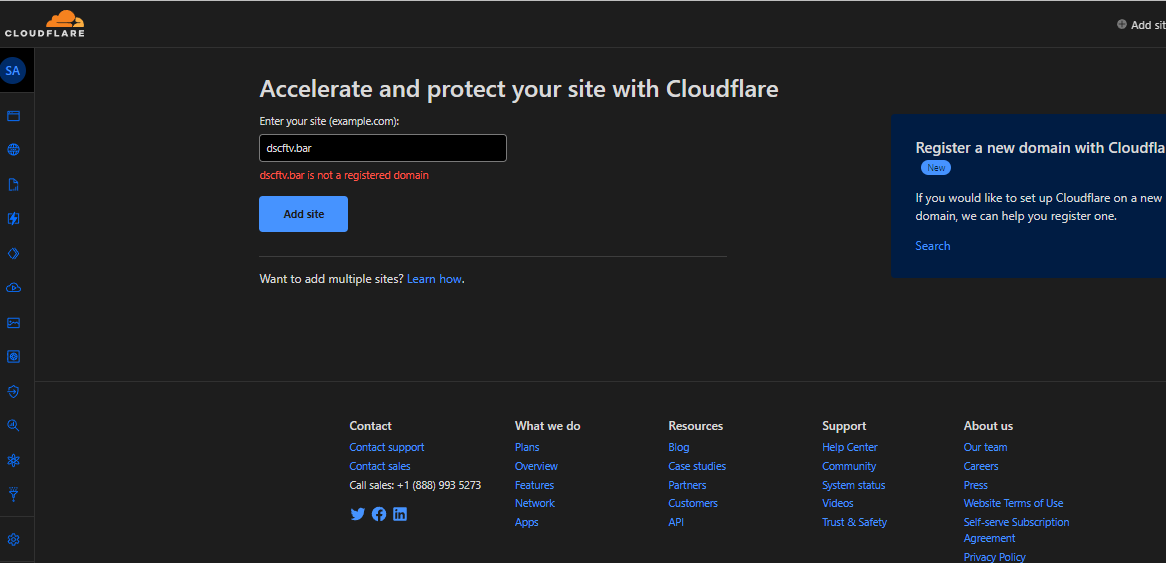1166x563 pixels.
Task: Open Cloudflare's Twitter page
Action: 358,514
